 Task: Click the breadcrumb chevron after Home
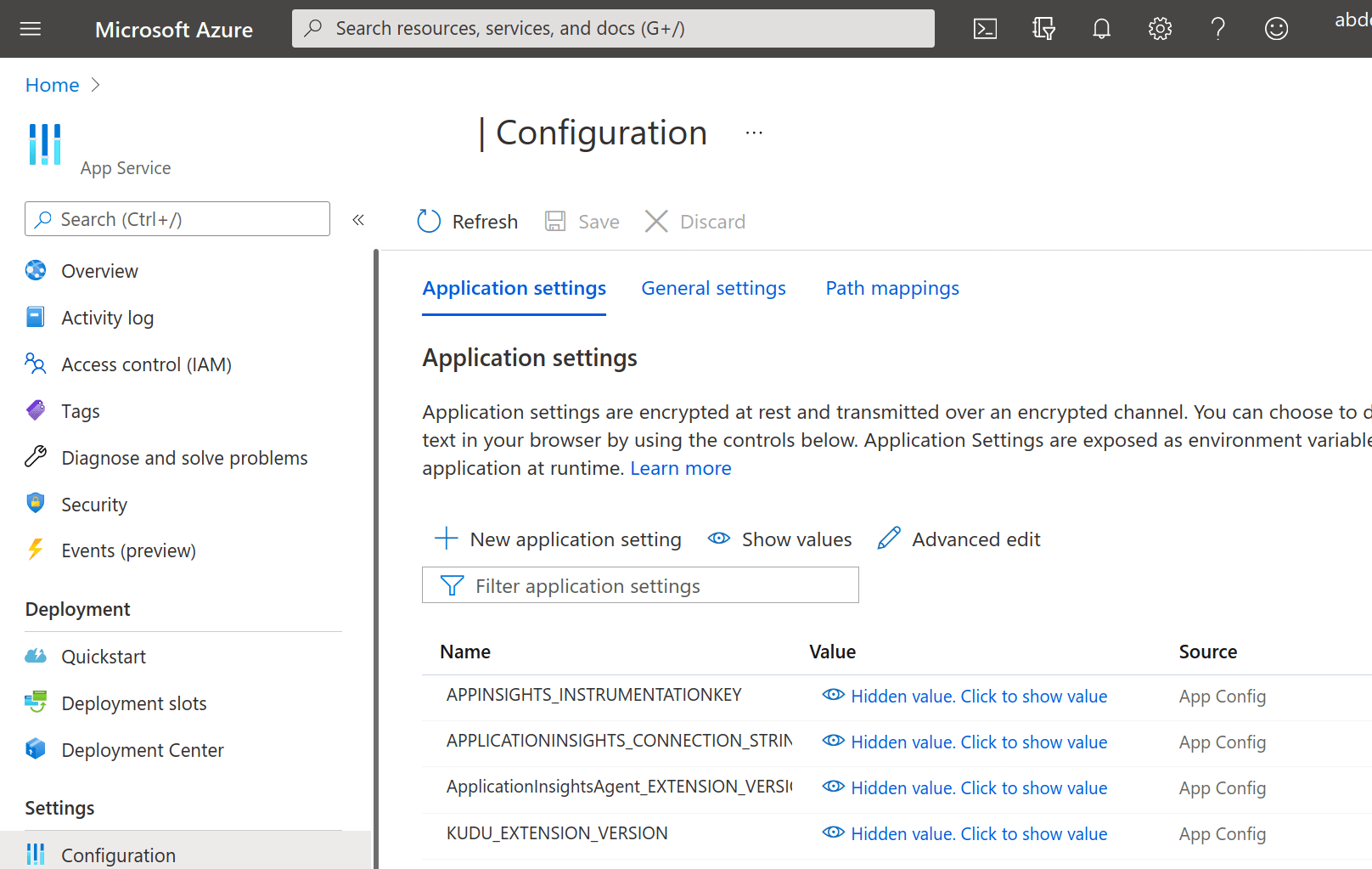click(95, 85)
